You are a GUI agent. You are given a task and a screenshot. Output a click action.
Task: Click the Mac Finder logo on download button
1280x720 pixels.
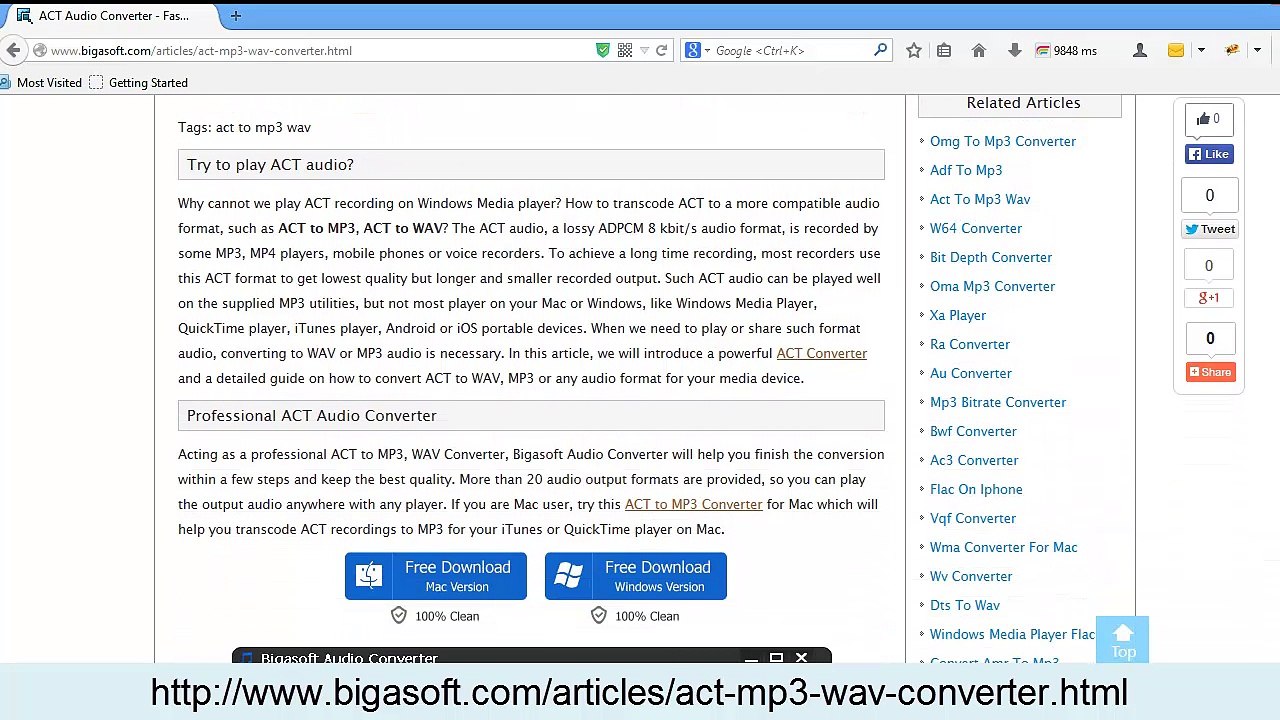click(x=369, y=576)
